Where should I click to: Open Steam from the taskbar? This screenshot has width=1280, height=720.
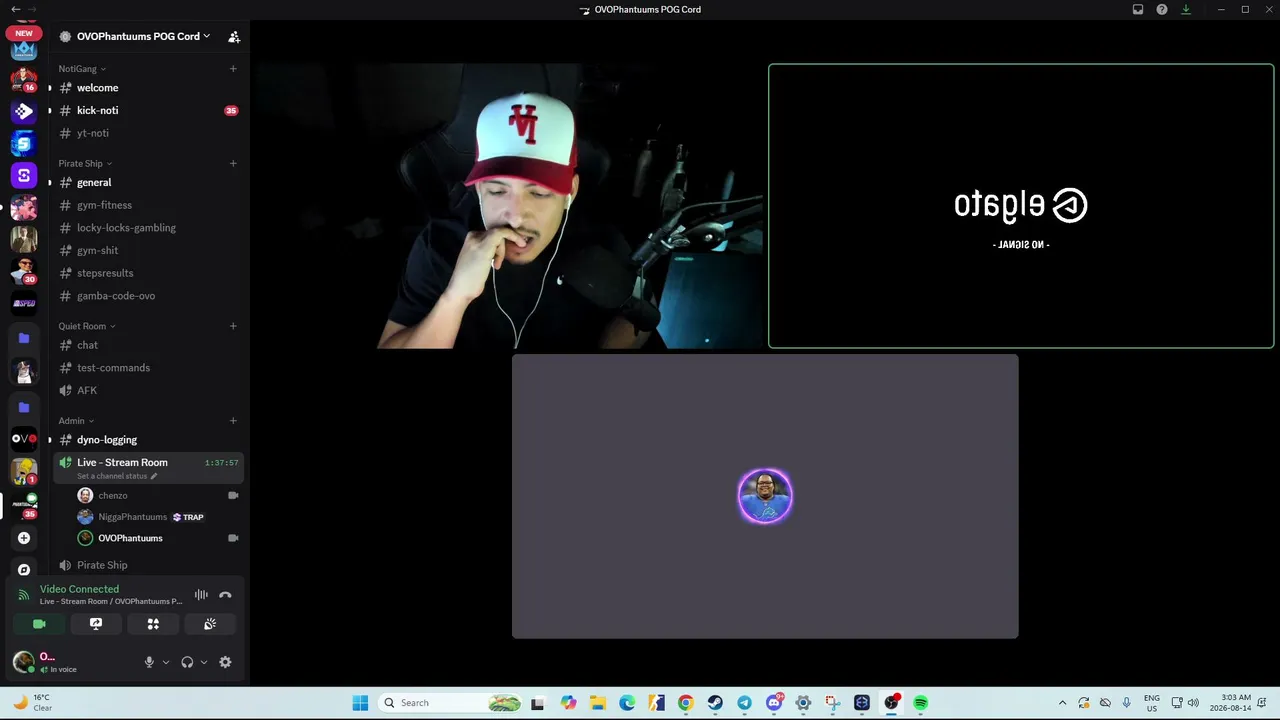[715, 703]
